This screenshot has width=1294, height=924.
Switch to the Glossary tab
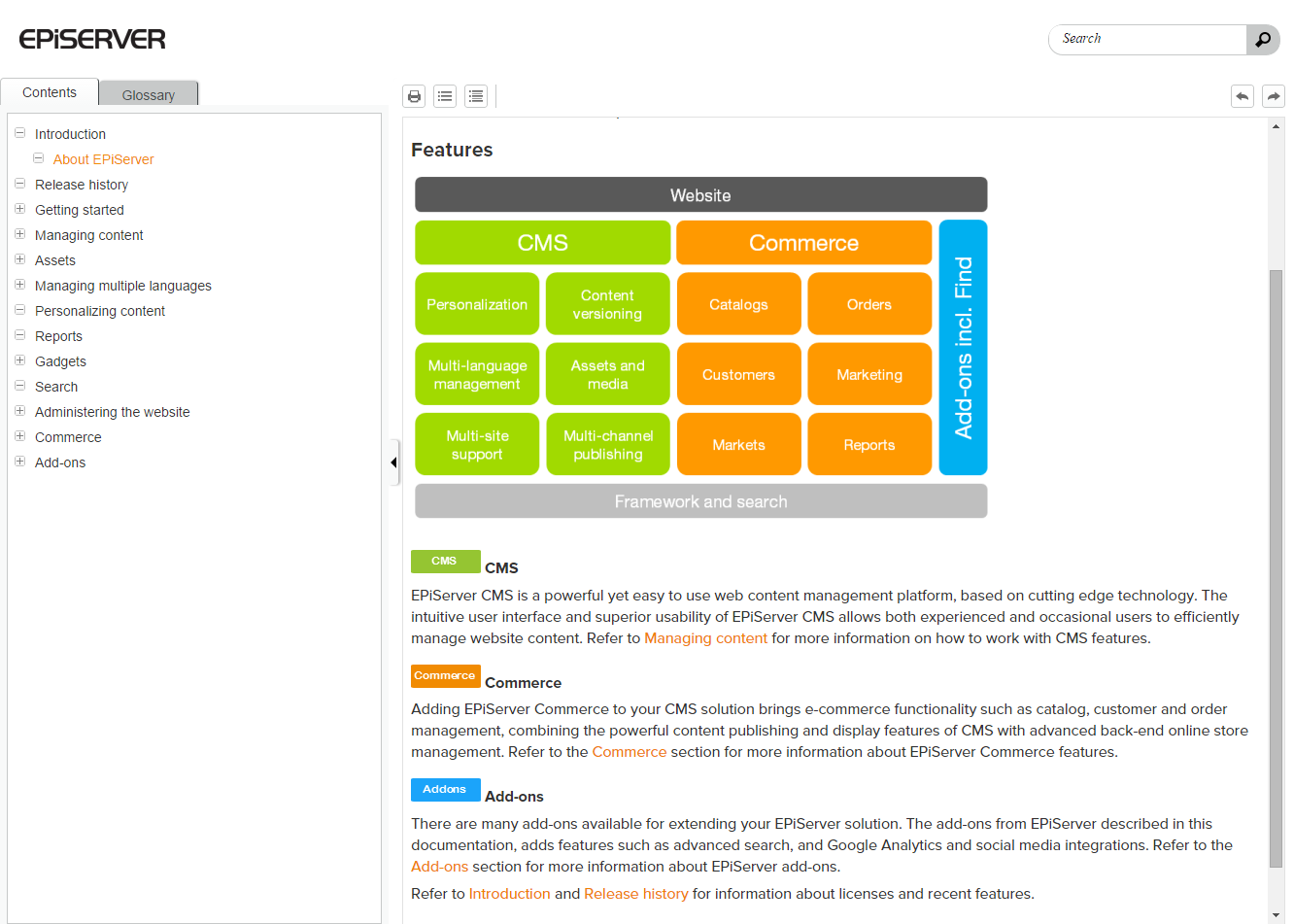click(x=148, y=94)
